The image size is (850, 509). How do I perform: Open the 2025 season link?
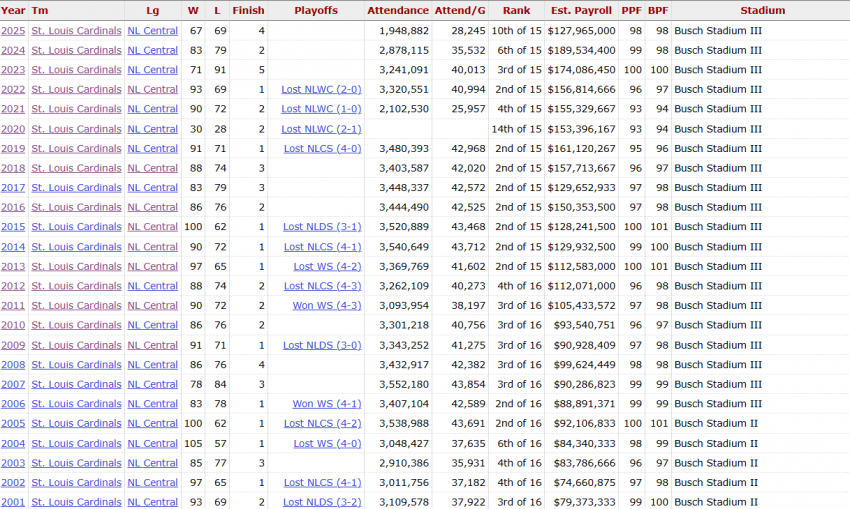(x=13, y=31)
